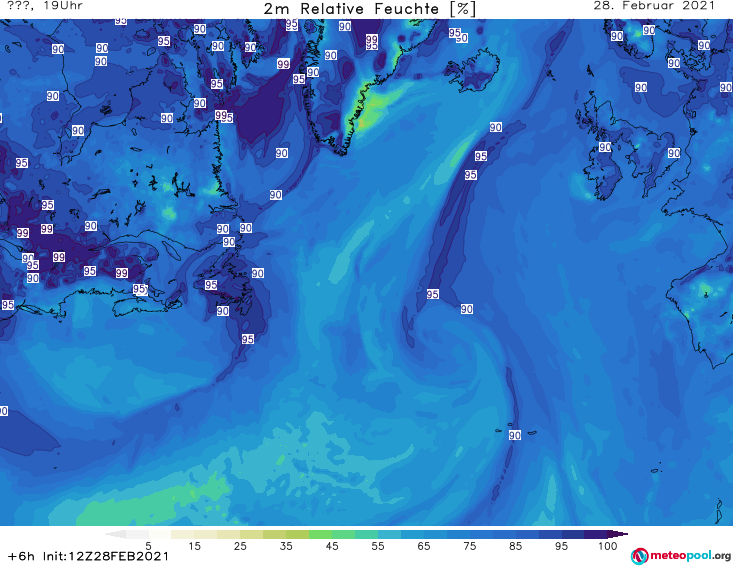Click legend value 45
733x566 pixels.
tap(332, 546)
